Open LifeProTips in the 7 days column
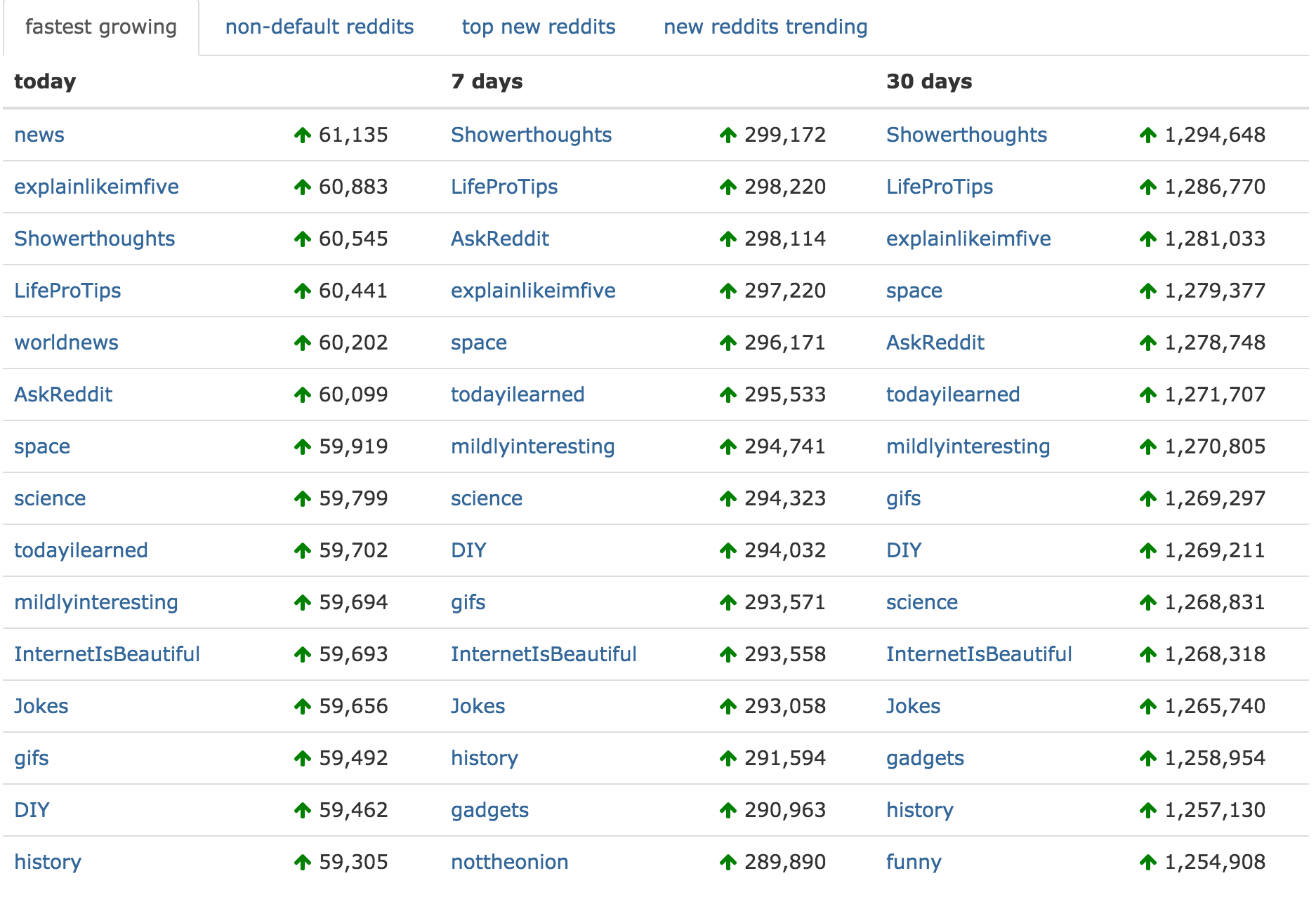The height and width of the screenshot is (897, 1316). 504,187
